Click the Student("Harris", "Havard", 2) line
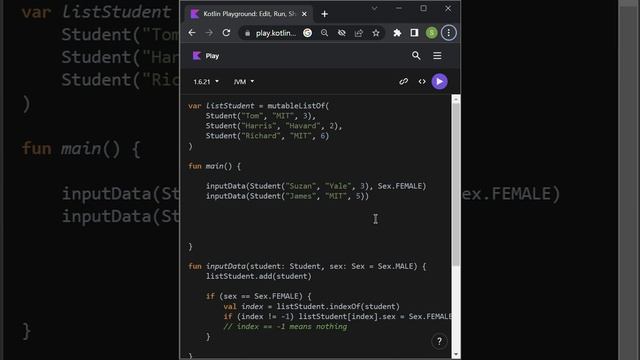640x360 pixels. click(x=274, y=126)
